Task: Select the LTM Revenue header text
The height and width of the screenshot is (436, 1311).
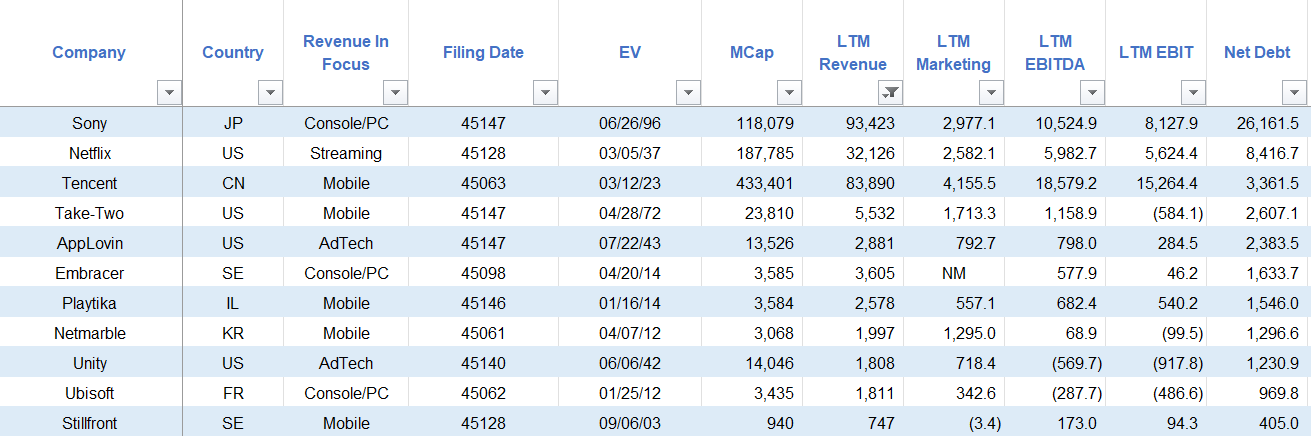Action: 853,53
